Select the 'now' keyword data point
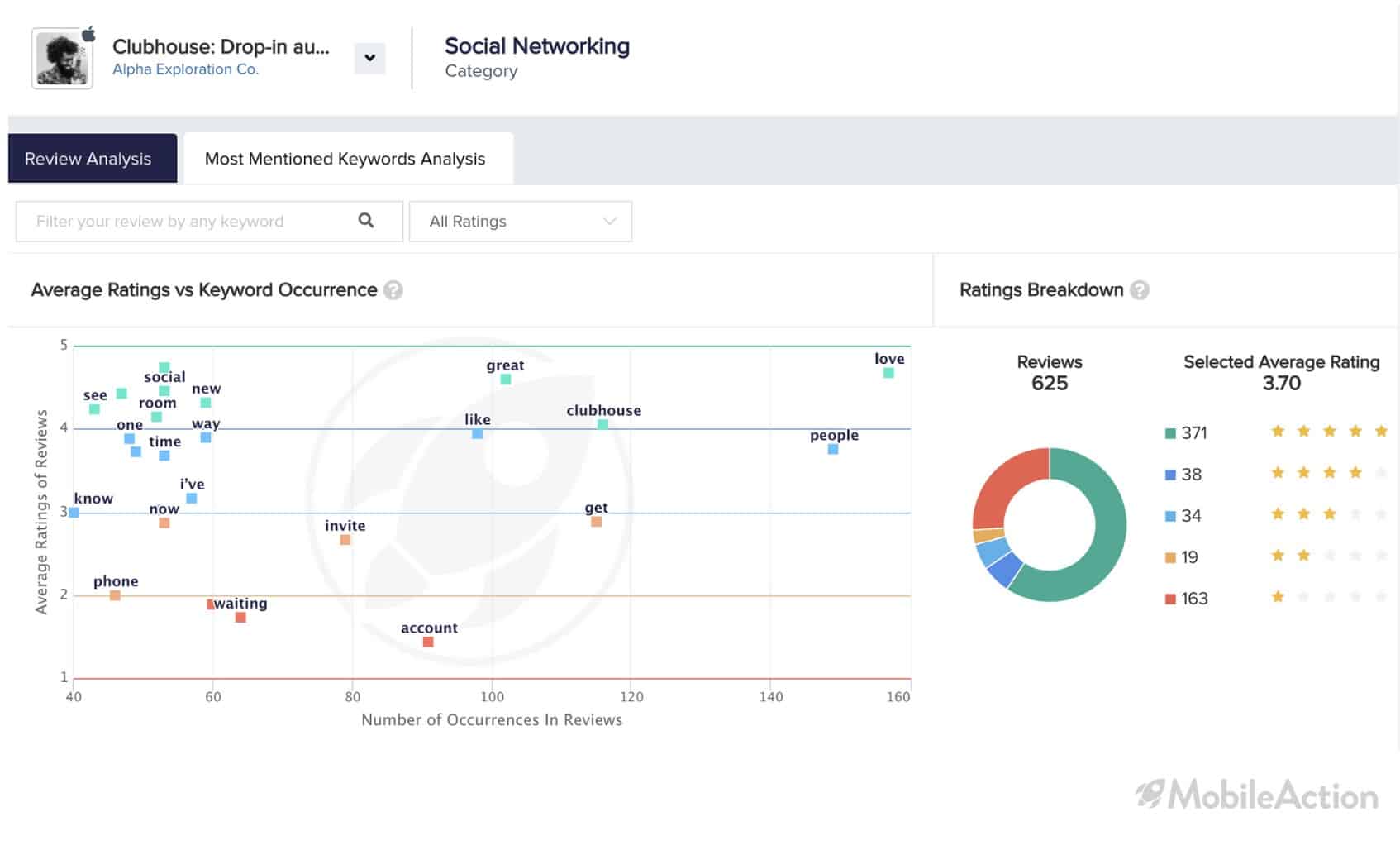The width and height of the screenshot is (1400, 850). (x=164, y=523)
